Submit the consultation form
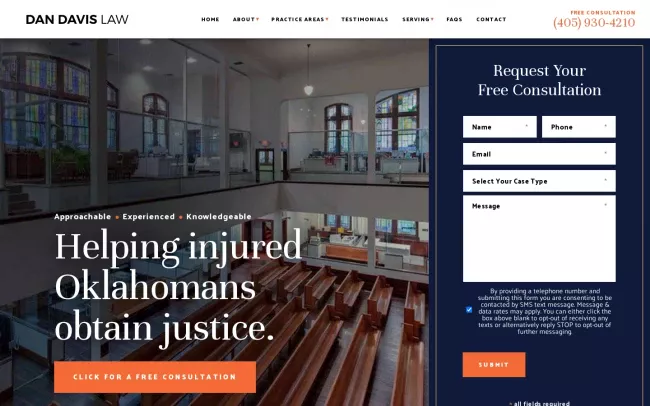Screen dimensions: 650x406 pyautogui.click(x=494, y=365)
